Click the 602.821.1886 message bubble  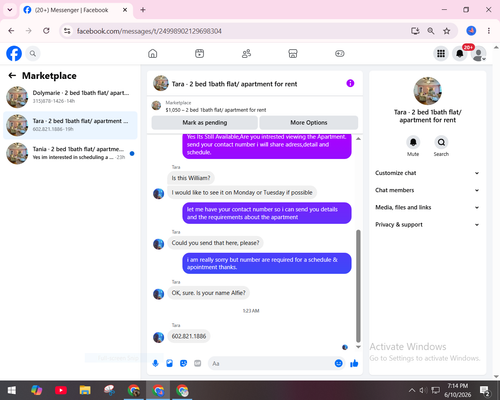(189, 336)
